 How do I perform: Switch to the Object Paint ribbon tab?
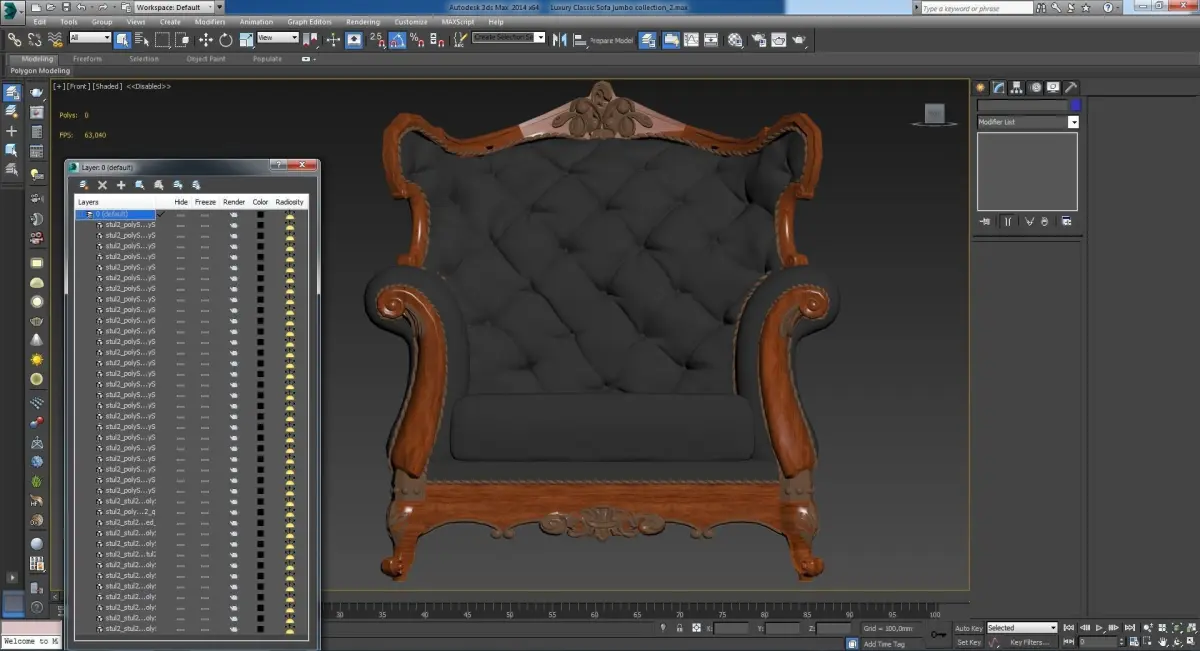coord(206,59)
